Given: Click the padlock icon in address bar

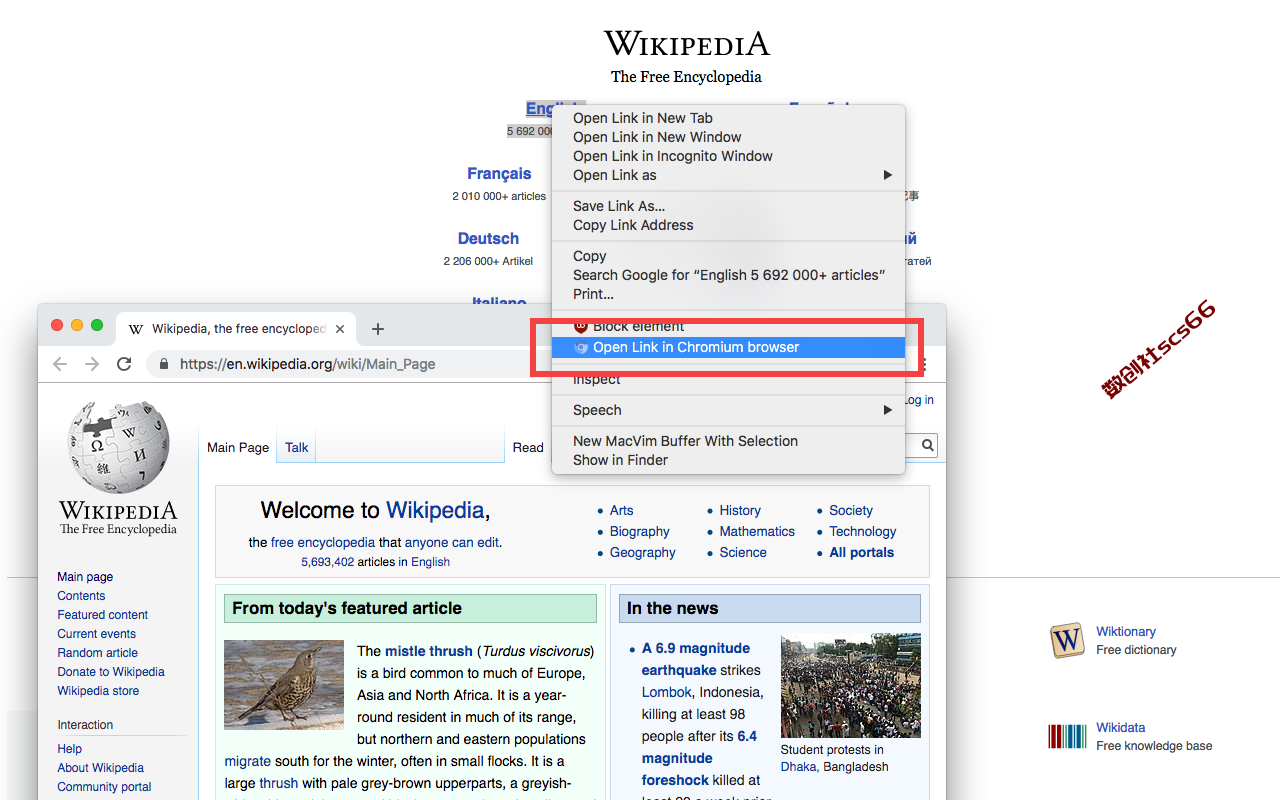Looking at the screenshot, I should (x=164, y=364).
